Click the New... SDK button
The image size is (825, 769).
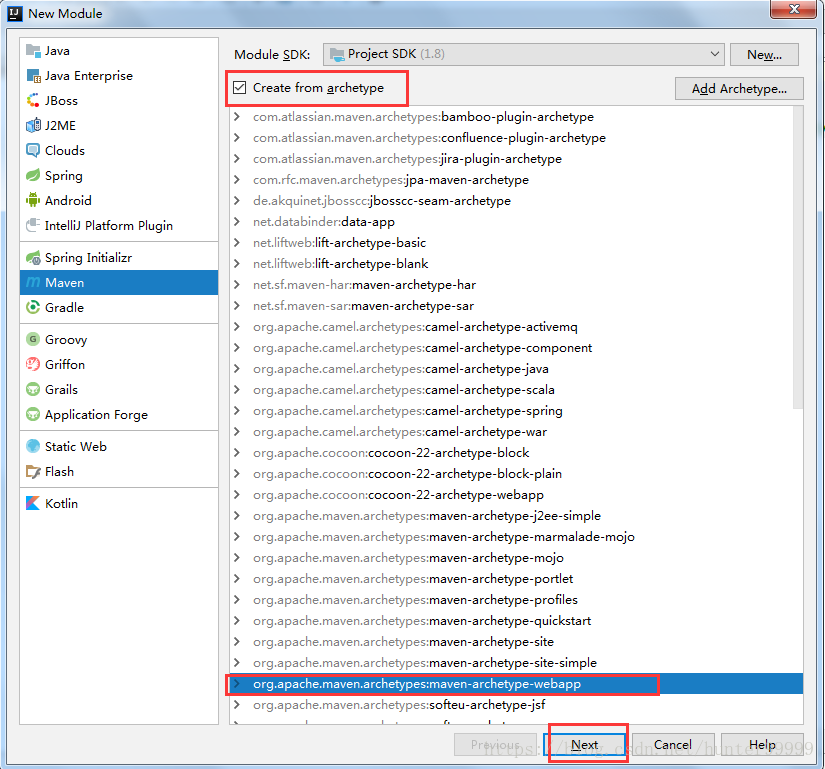764,55
